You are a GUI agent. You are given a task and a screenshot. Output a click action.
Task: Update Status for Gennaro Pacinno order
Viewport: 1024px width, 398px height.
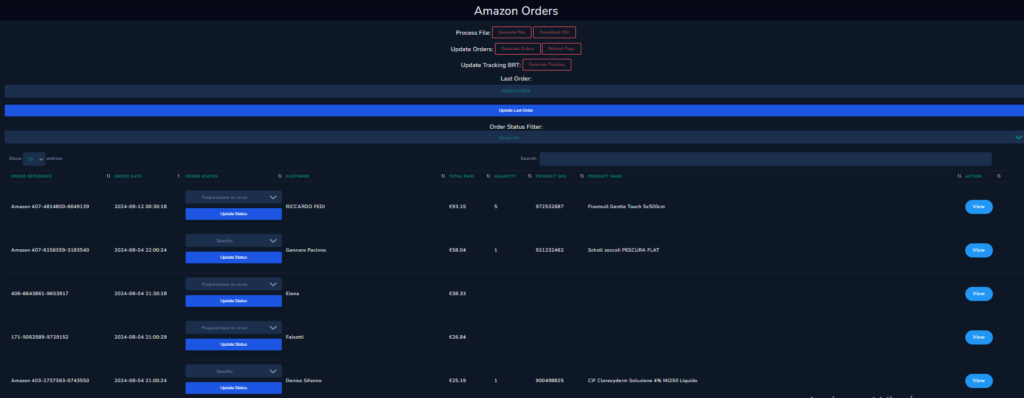(234, 257)
